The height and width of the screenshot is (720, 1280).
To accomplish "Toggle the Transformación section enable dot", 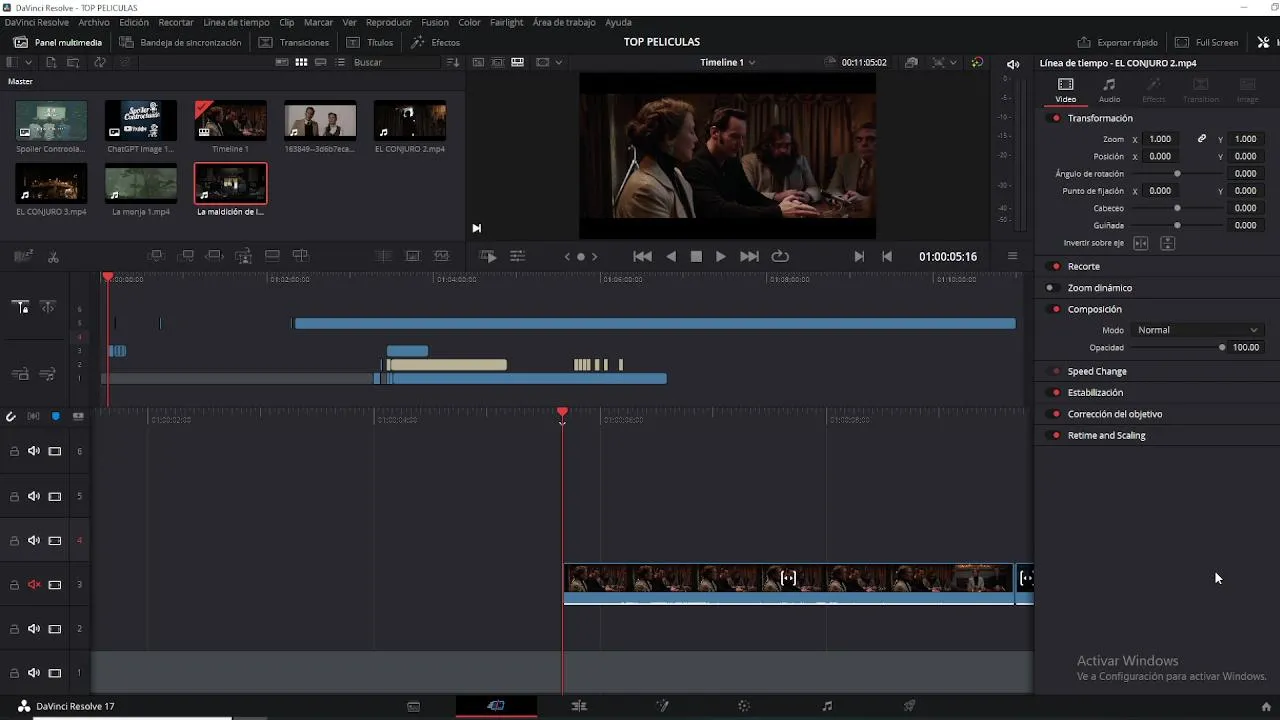I will [1056, 118].
